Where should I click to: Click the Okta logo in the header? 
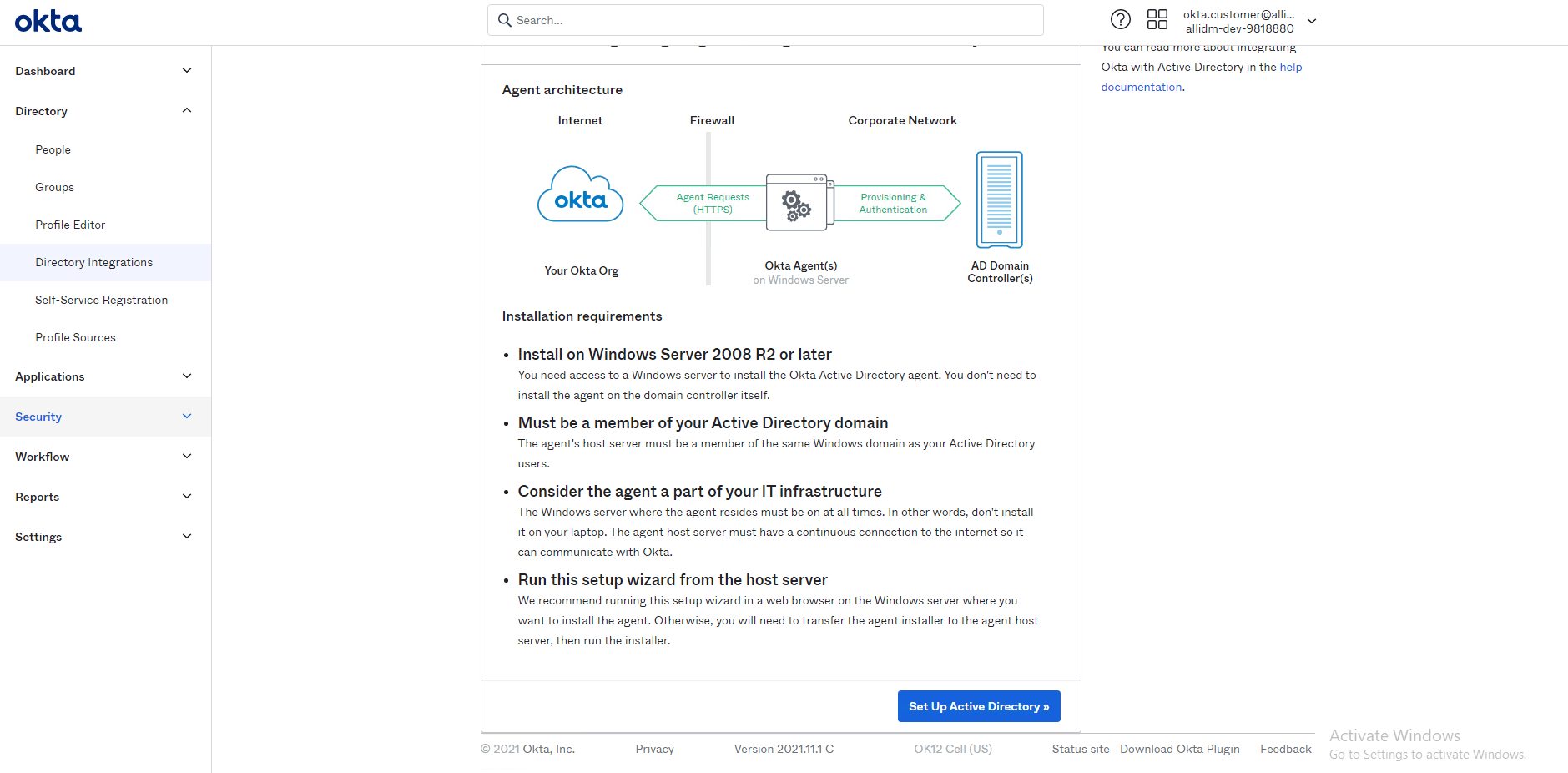pyautogui.click(x=48, y=21)
